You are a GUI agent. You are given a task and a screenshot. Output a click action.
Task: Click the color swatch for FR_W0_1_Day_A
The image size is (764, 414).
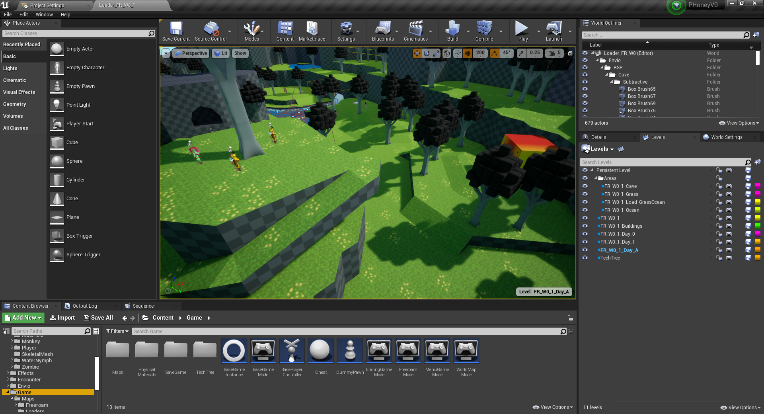758,250
